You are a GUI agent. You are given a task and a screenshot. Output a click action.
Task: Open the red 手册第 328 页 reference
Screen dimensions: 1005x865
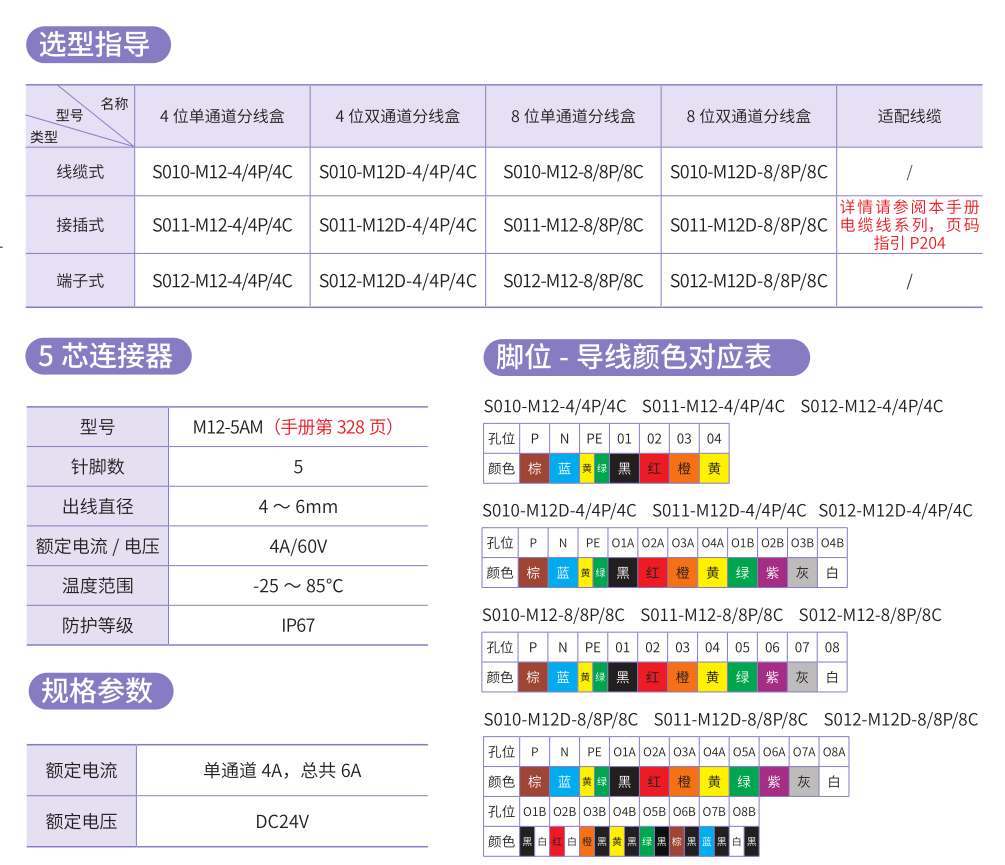[x=333, y=427]
